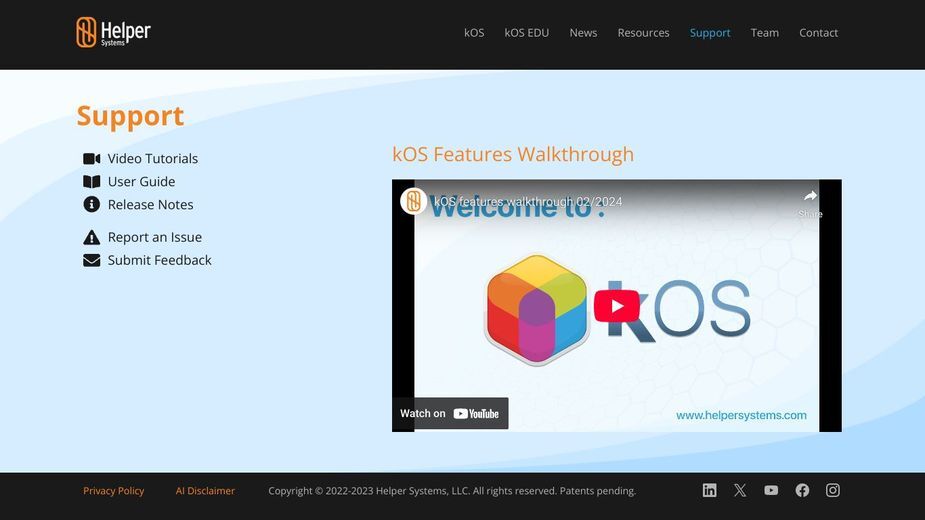This screenshot has height=520, width=925.
Task: Click the warning triangle icon for Report an Issue
Action: [x=91, y=237]
